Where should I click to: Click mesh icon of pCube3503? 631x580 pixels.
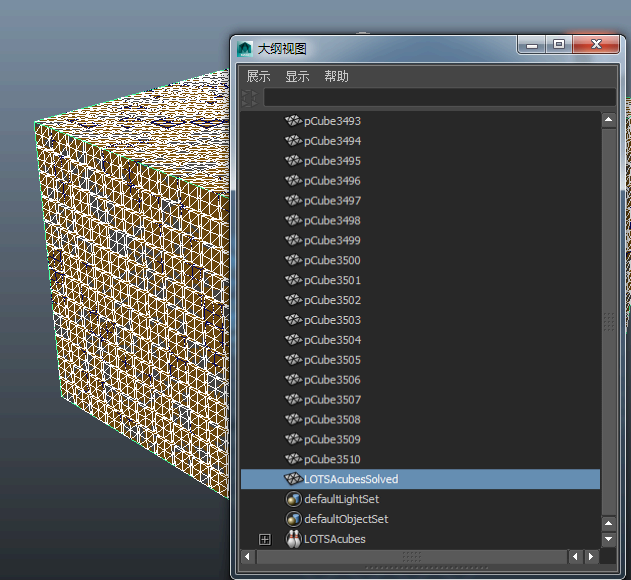coord(293,319)
